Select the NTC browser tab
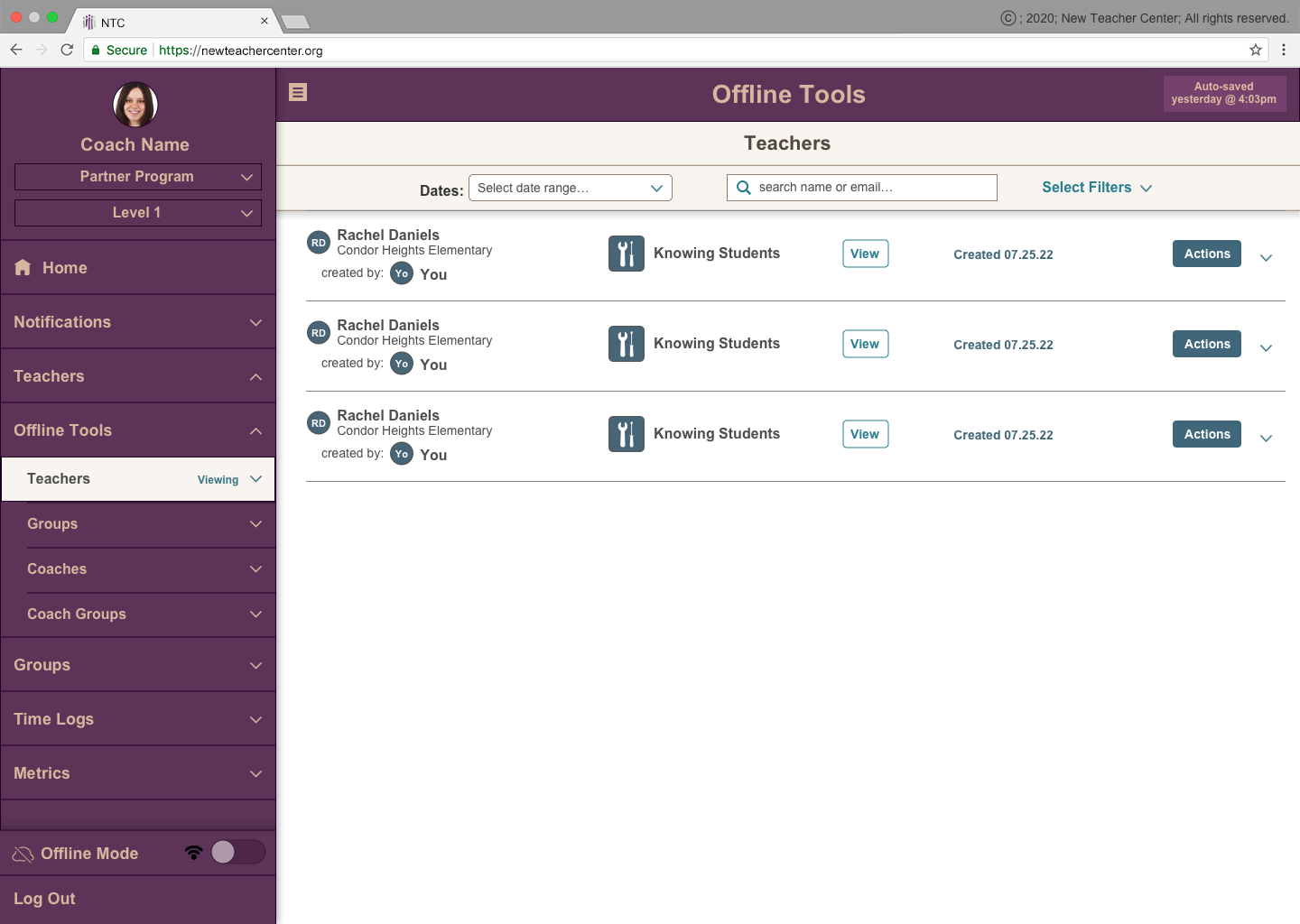The height and width of the screenshot is (924, 1300). click(176, 22)
